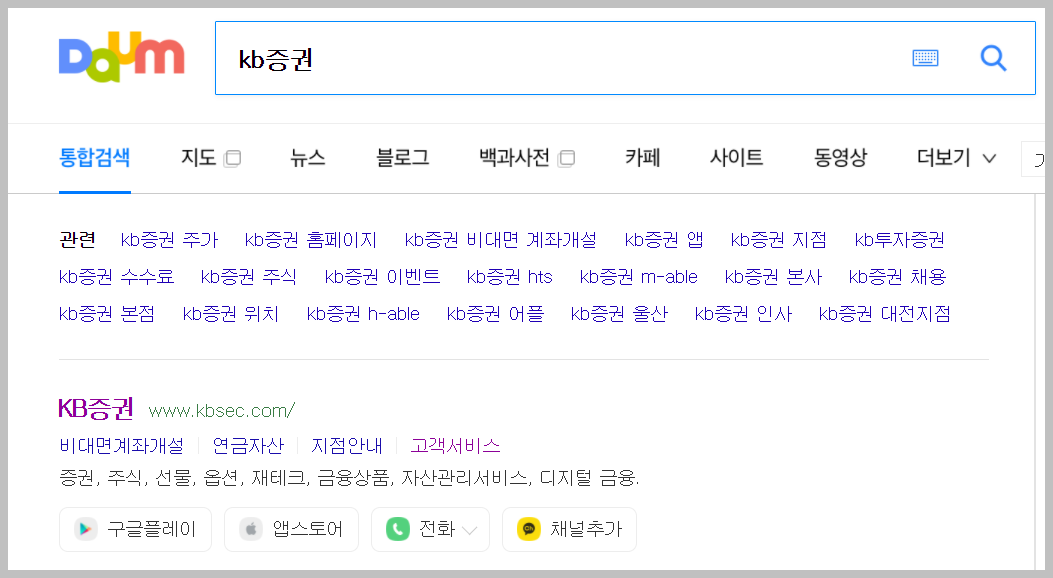
Task: Click the 전화 button
Action: pos(430,530)
